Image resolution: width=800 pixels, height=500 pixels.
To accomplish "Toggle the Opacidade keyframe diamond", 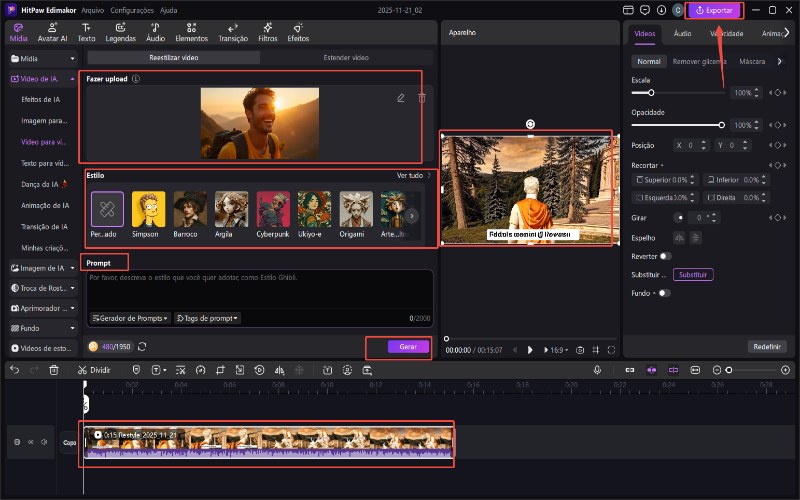I will pyautogui.click(x=778, y=125).
